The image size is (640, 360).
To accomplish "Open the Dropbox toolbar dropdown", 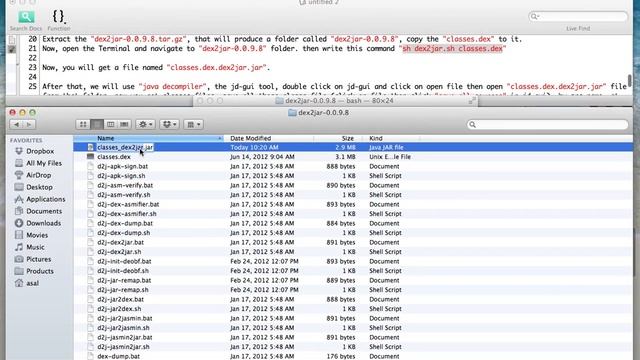I will point(169,124).
